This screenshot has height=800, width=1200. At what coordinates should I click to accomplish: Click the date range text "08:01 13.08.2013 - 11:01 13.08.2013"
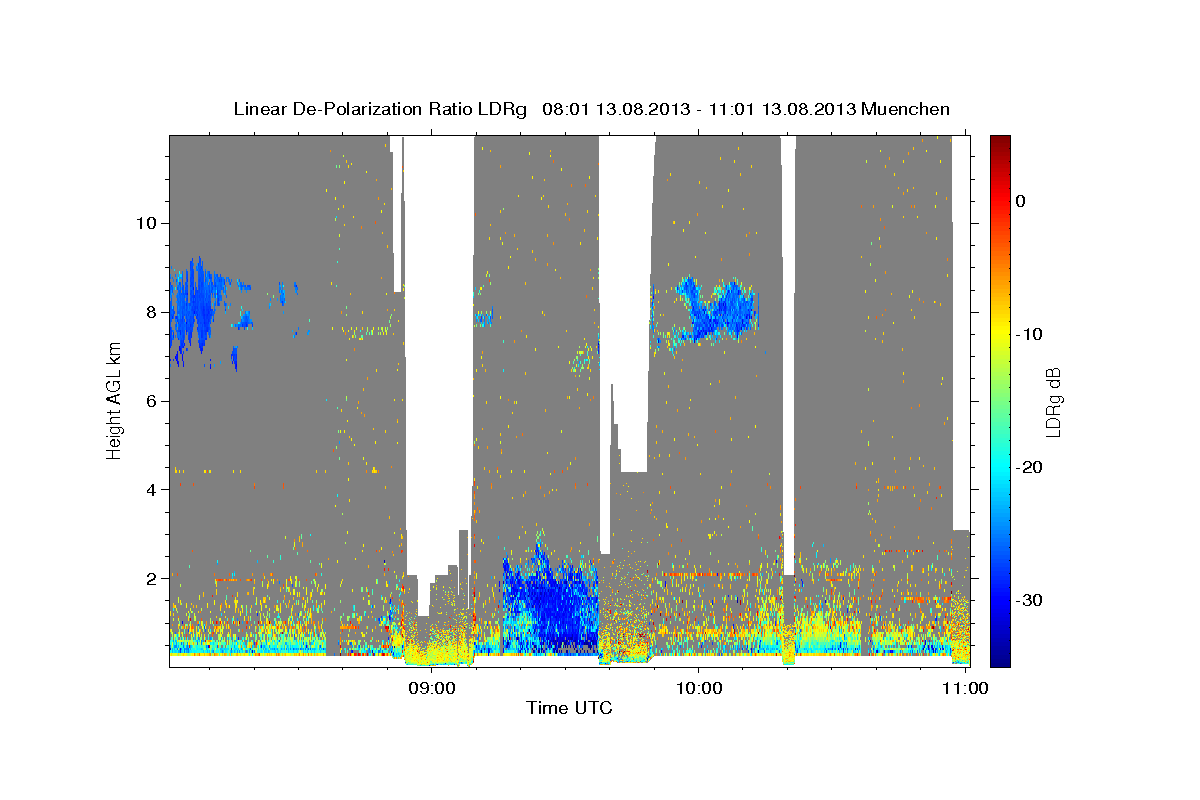coord(697,109)
